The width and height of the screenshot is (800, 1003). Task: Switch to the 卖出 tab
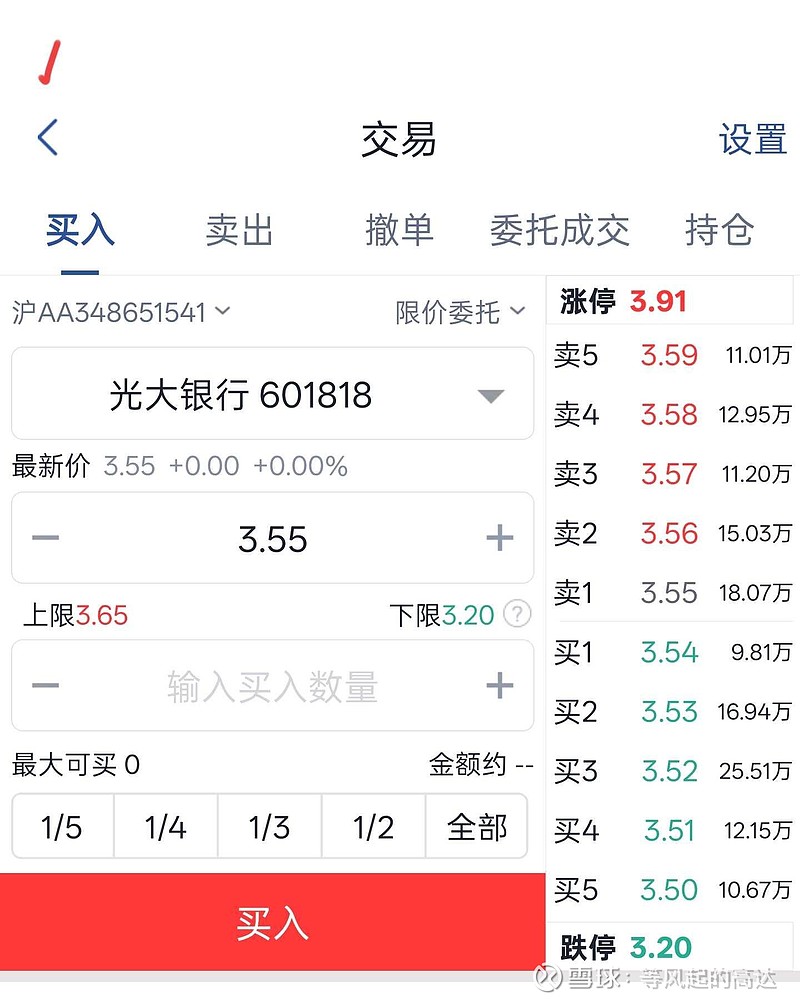[x=239, y=230]
